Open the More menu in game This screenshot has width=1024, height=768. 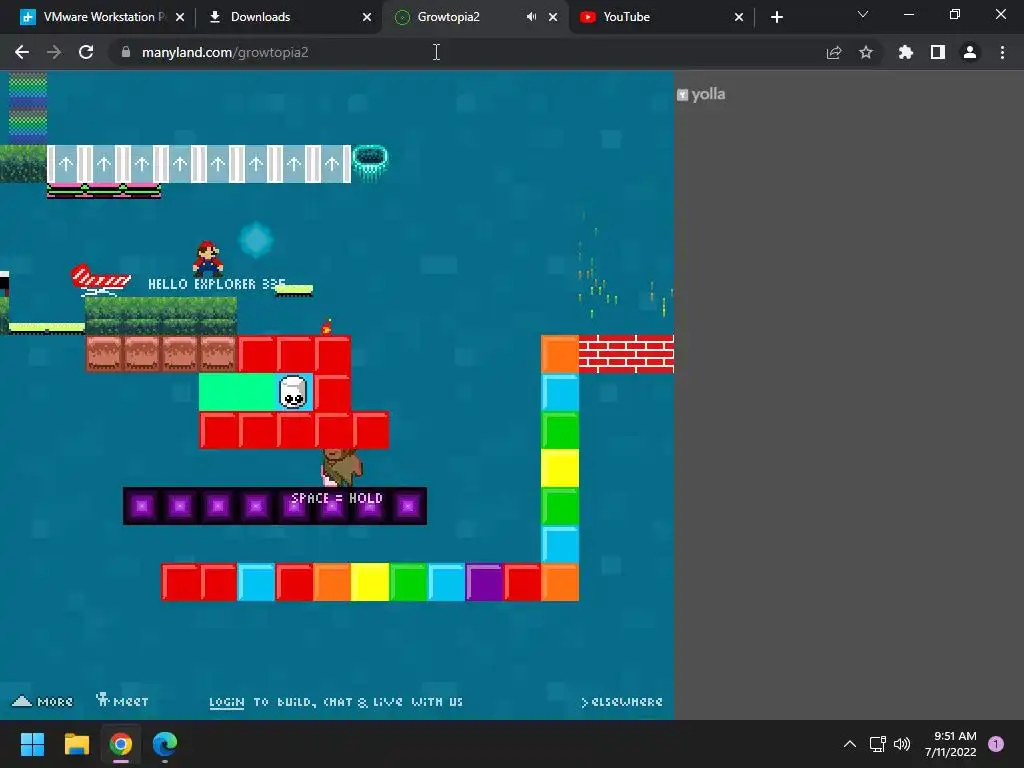coord(42,701)
